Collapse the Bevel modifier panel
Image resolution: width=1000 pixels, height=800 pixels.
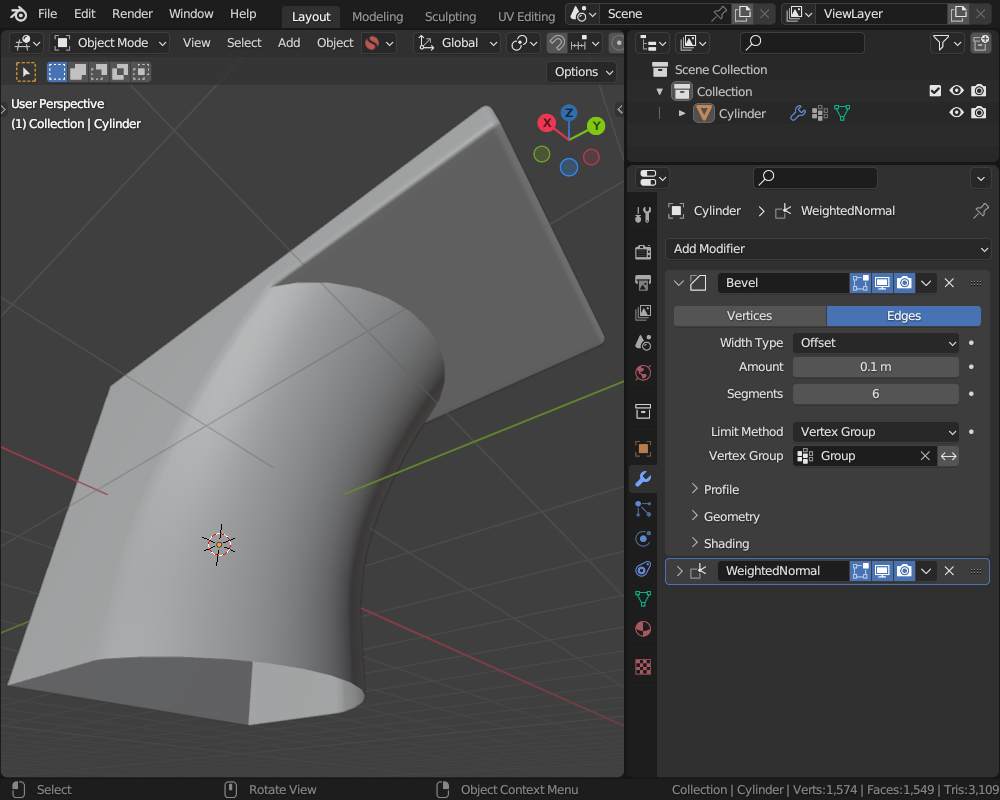click(679, 283)
